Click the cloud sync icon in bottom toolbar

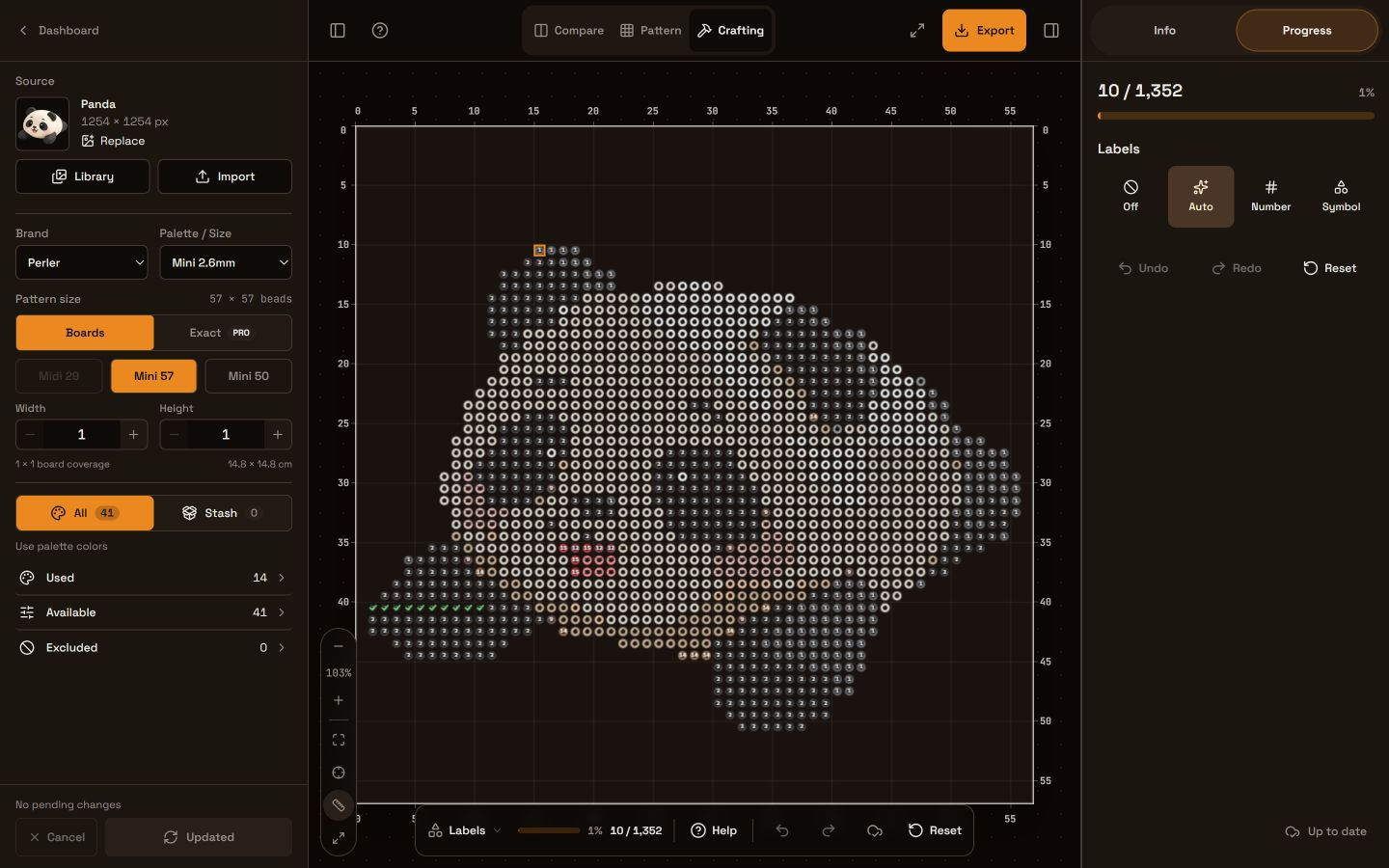click(x=875, y=830)
